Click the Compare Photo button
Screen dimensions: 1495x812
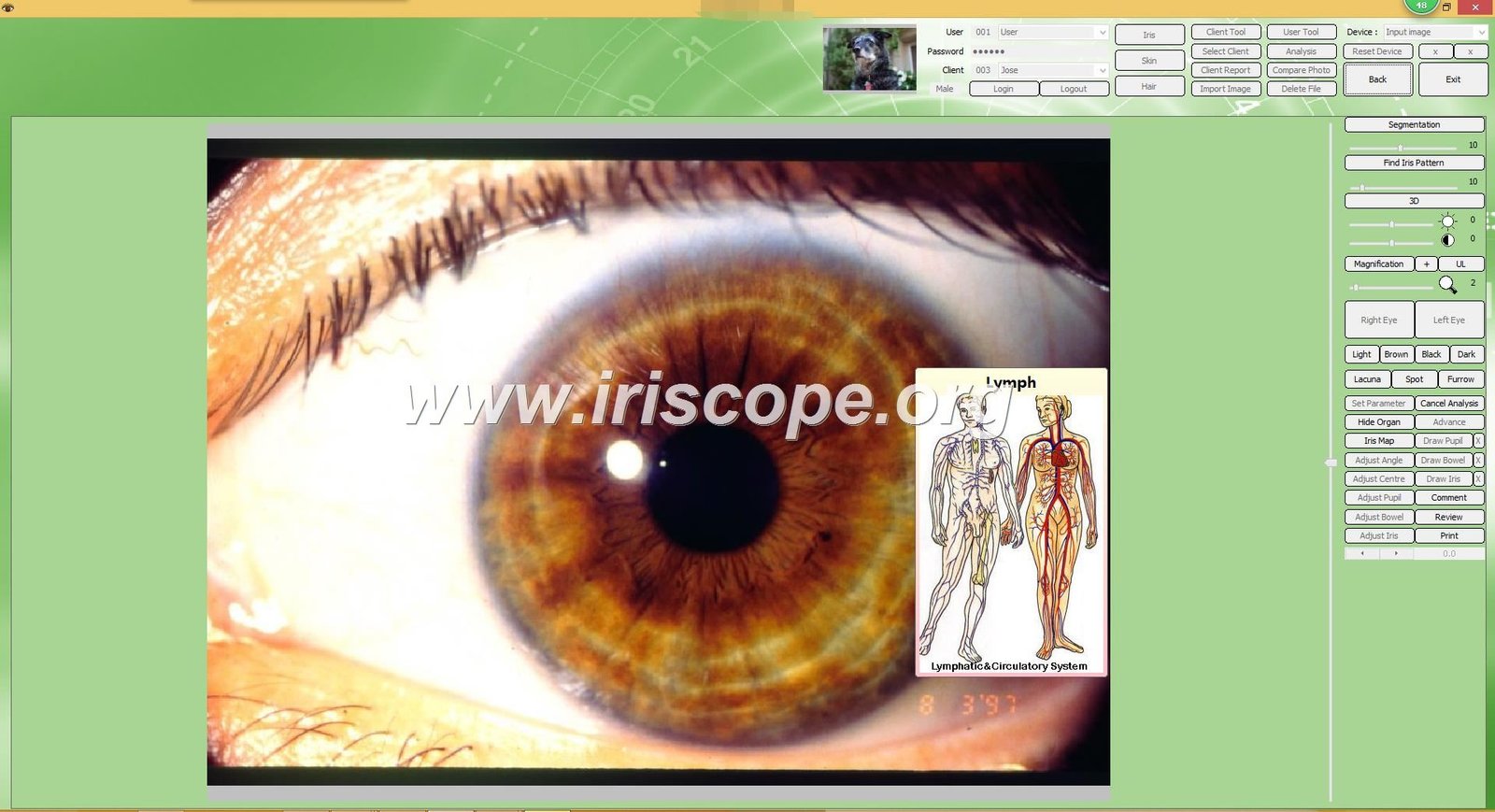tap(1301, 70)
